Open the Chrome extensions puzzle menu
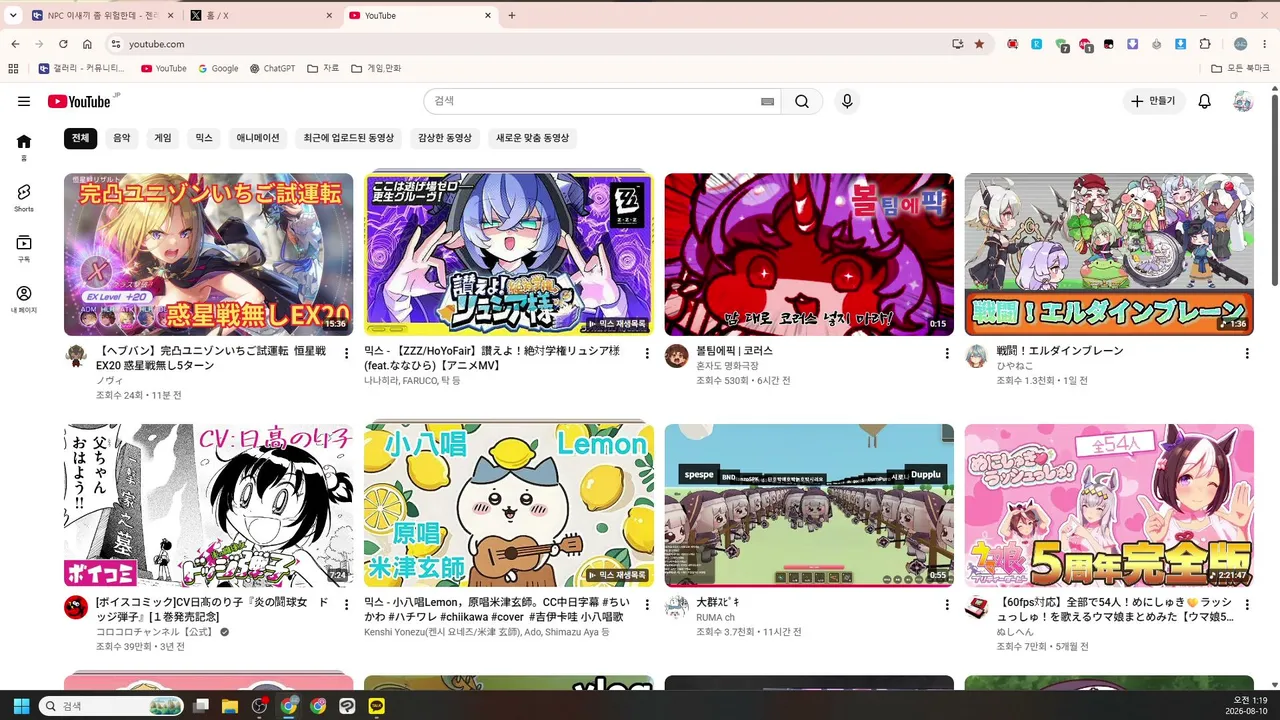The image size is (1280, 720). click(x=1205, y=44)
